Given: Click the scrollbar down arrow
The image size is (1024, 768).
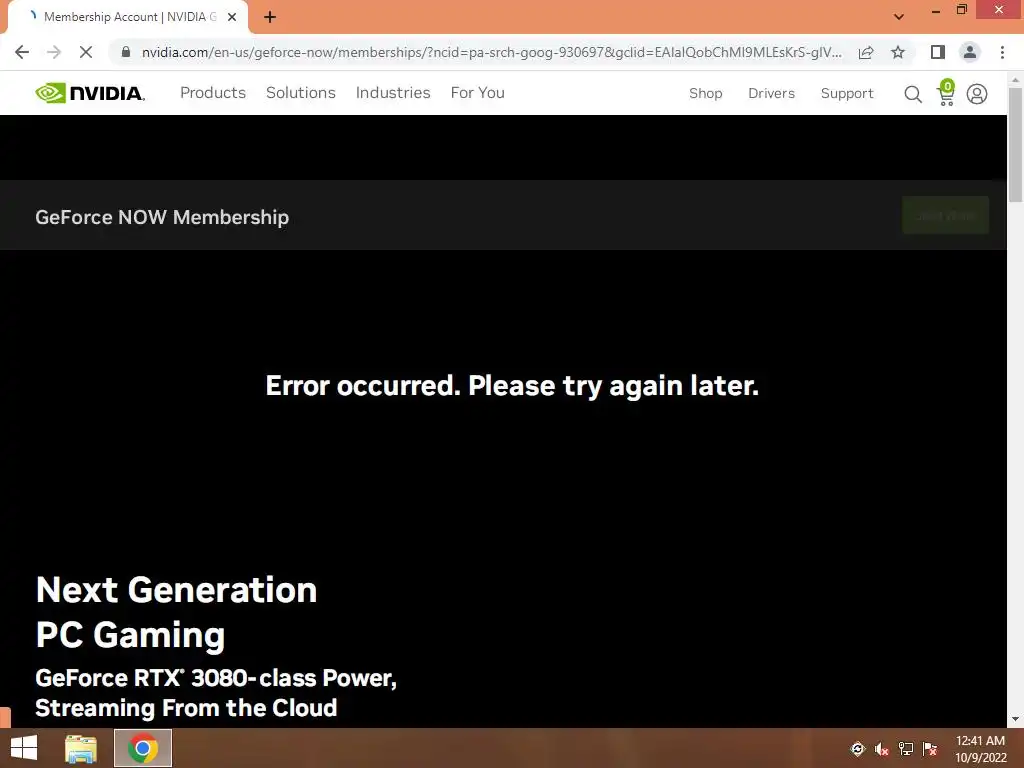Looking at the screenshot, I should click(1015, 720).
